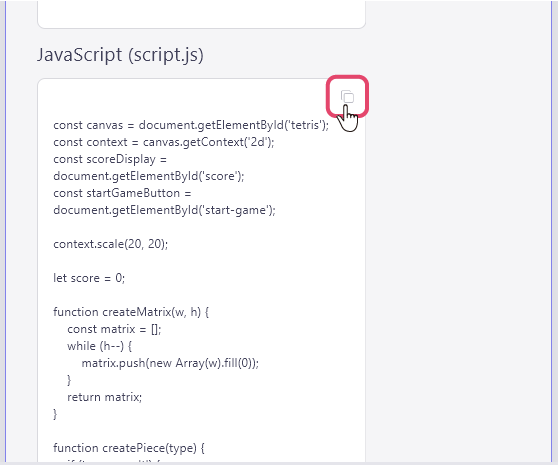Viewport: 559px width, 465px height.
Task: Copy the script.js code block
Action: tap(347, 96)
